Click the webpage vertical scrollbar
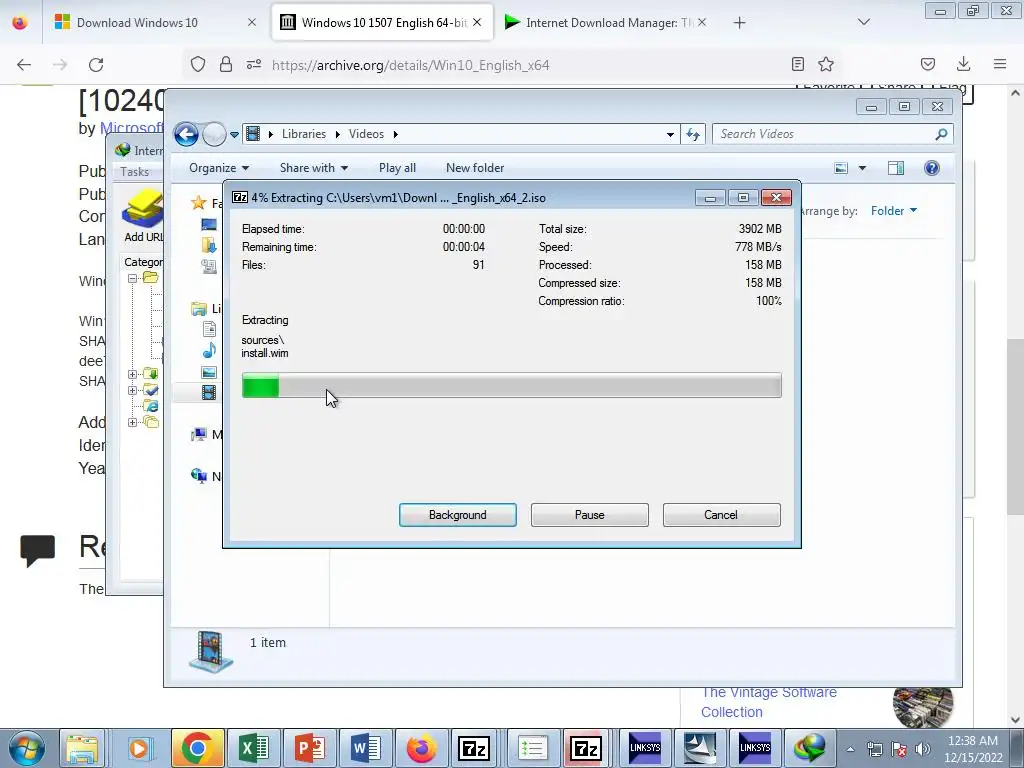The image size is (1024, 768). click(x=1015, y=426)
